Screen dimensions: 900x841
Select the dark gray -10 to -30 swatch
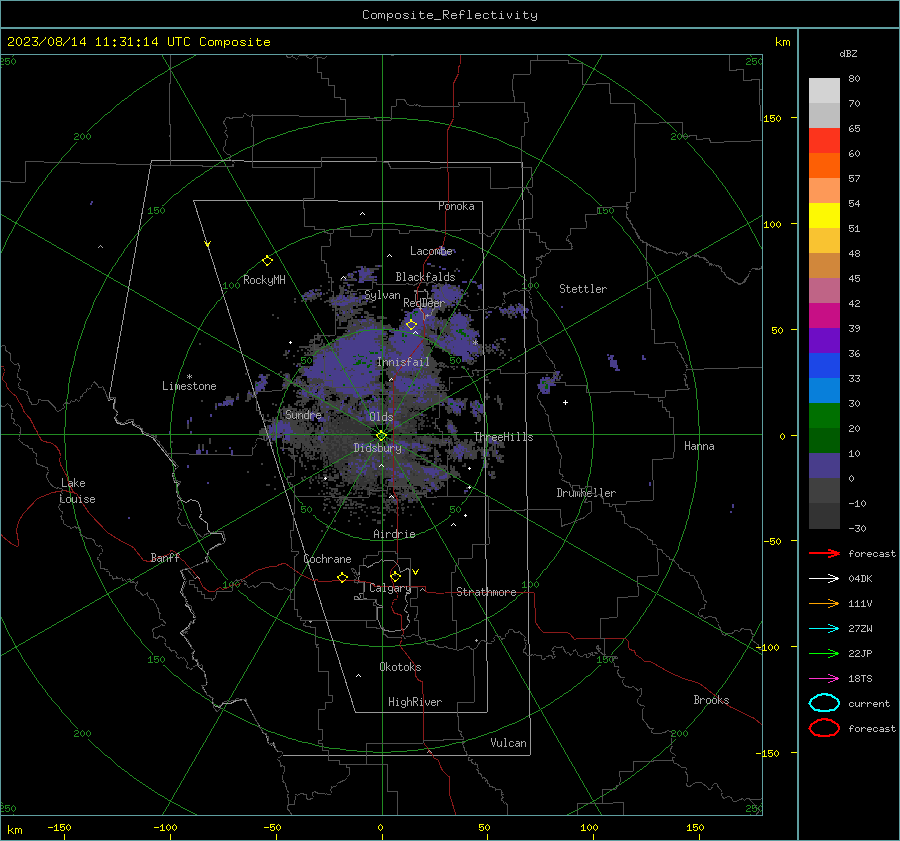pyautogui.click(x=824, y=515)
